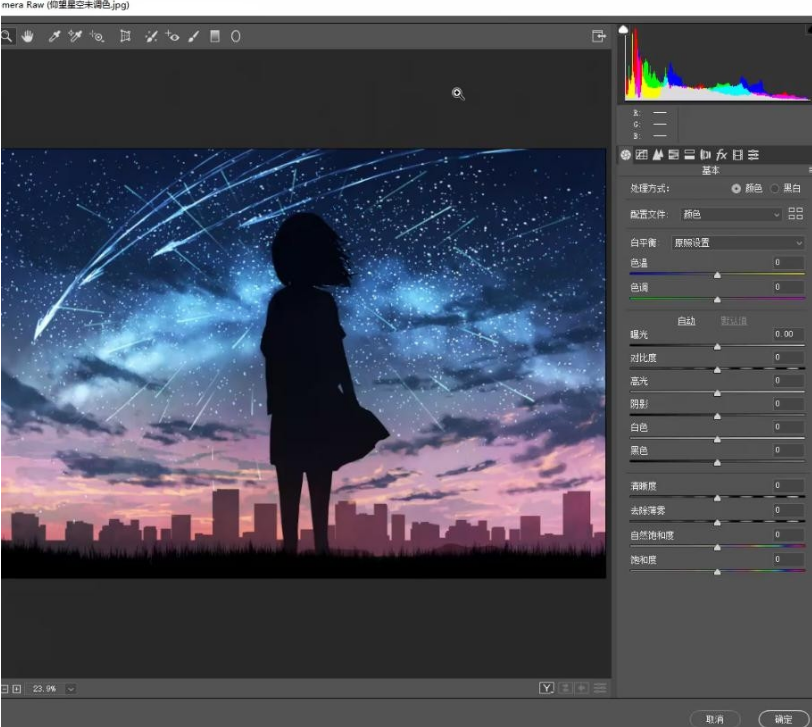Select the Adjustment Brush tool
This screenshot has width=812, height=727.
(194, 36)
